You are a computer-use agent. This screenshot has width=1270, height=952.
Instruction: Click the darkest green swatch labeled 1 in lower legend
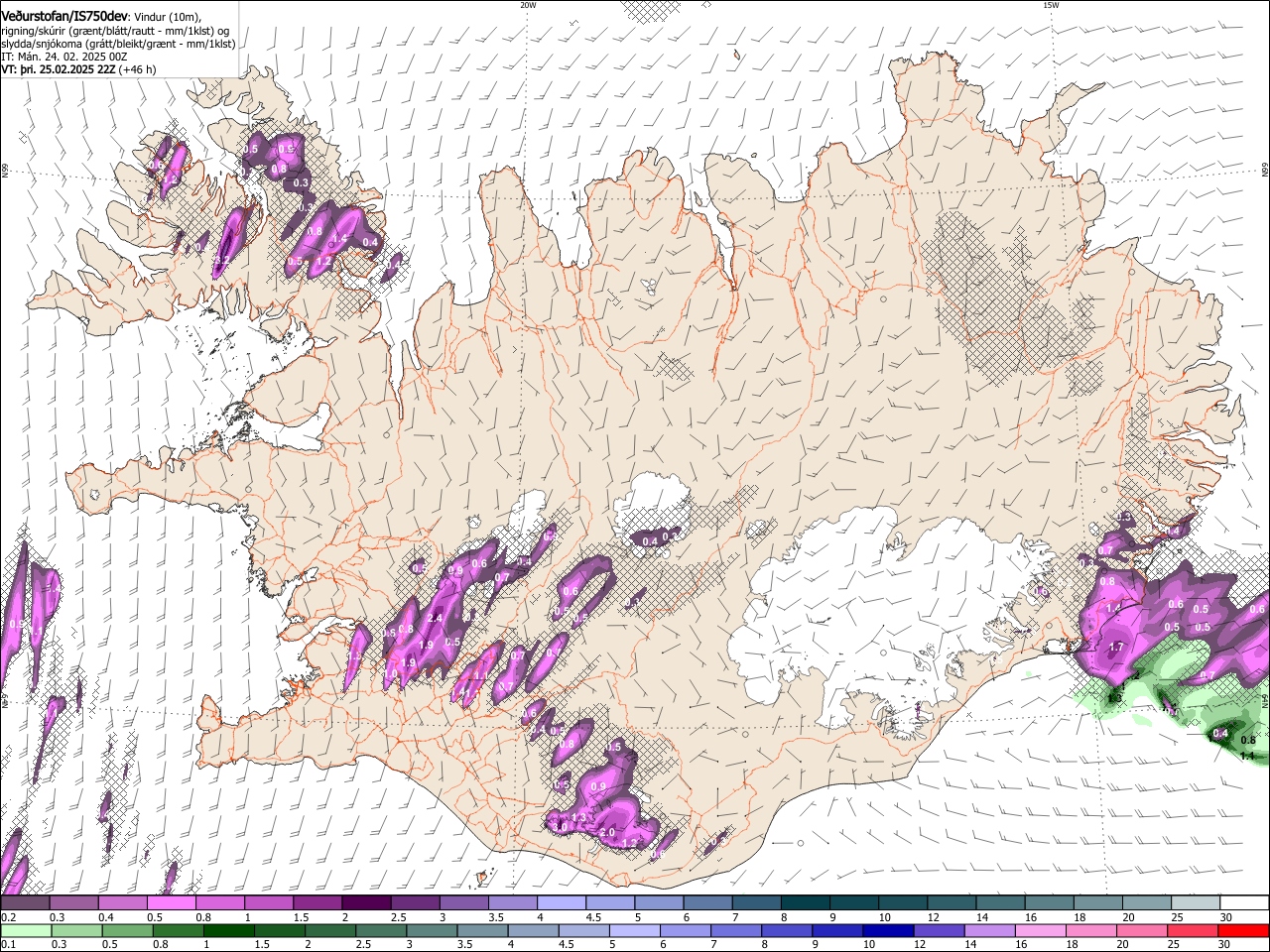click(x=228, y=931)
